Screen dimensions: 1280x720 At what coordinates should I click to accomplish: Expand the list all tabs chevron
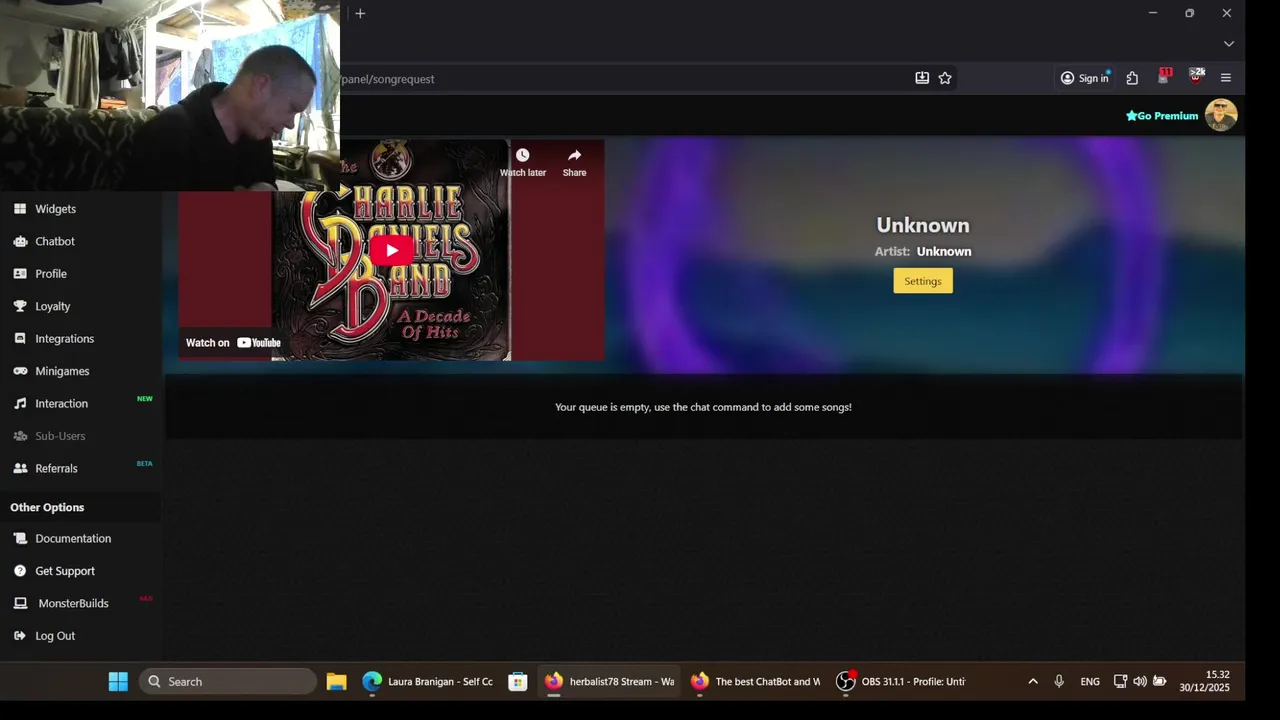[x=1229, y=44]
